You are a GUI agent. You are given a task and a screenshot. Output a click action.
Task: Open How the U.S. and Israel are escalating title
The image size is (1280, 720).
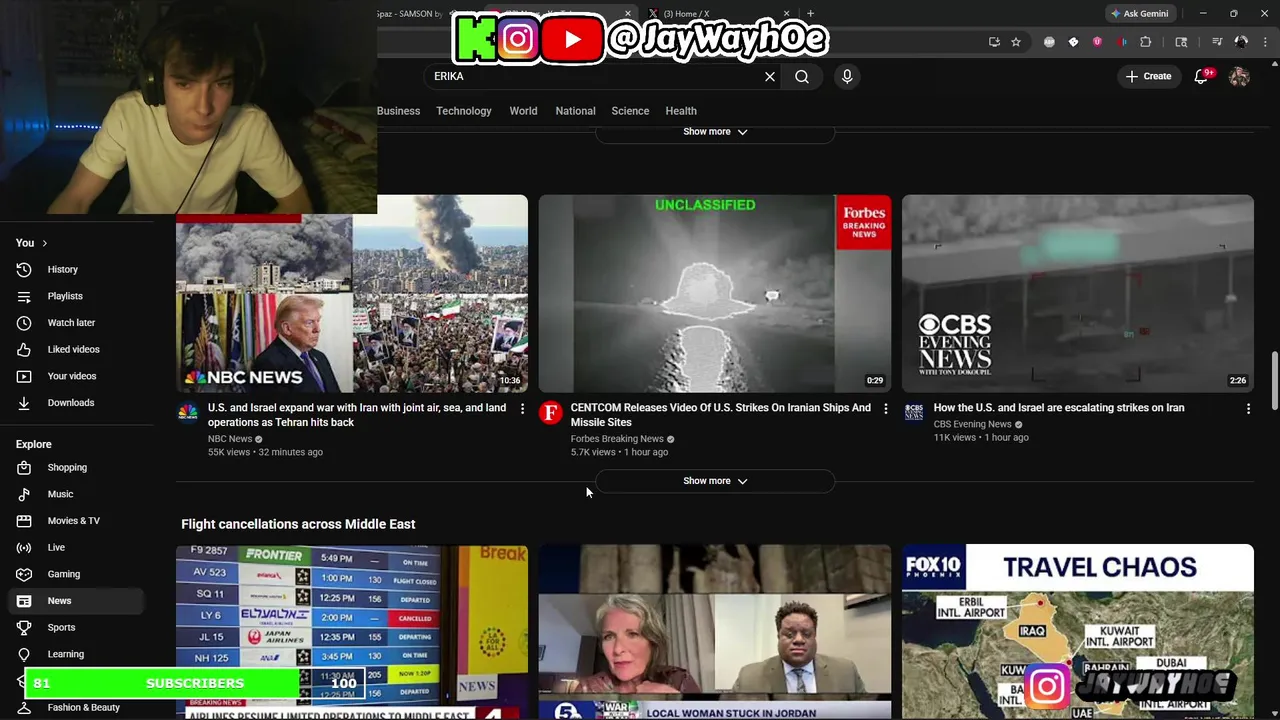1059,408
